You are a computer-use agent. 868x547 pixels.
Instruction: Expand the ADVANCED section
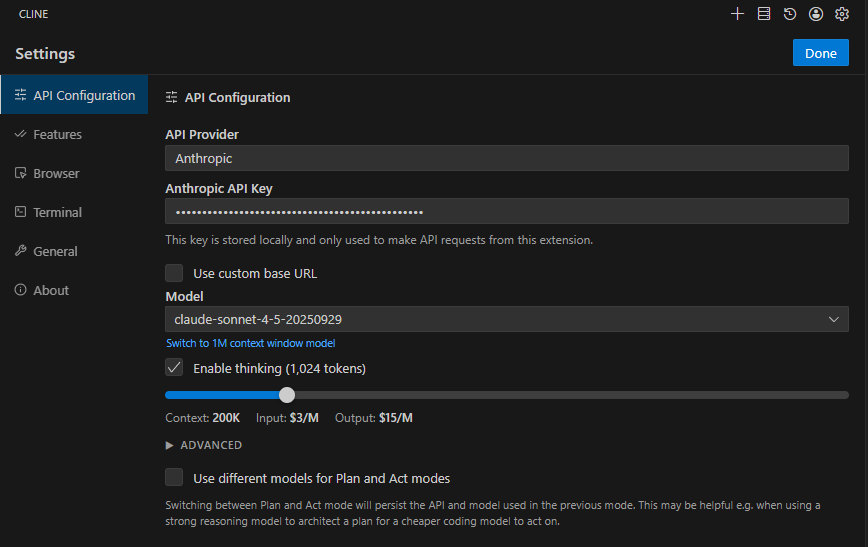point(204,445)
